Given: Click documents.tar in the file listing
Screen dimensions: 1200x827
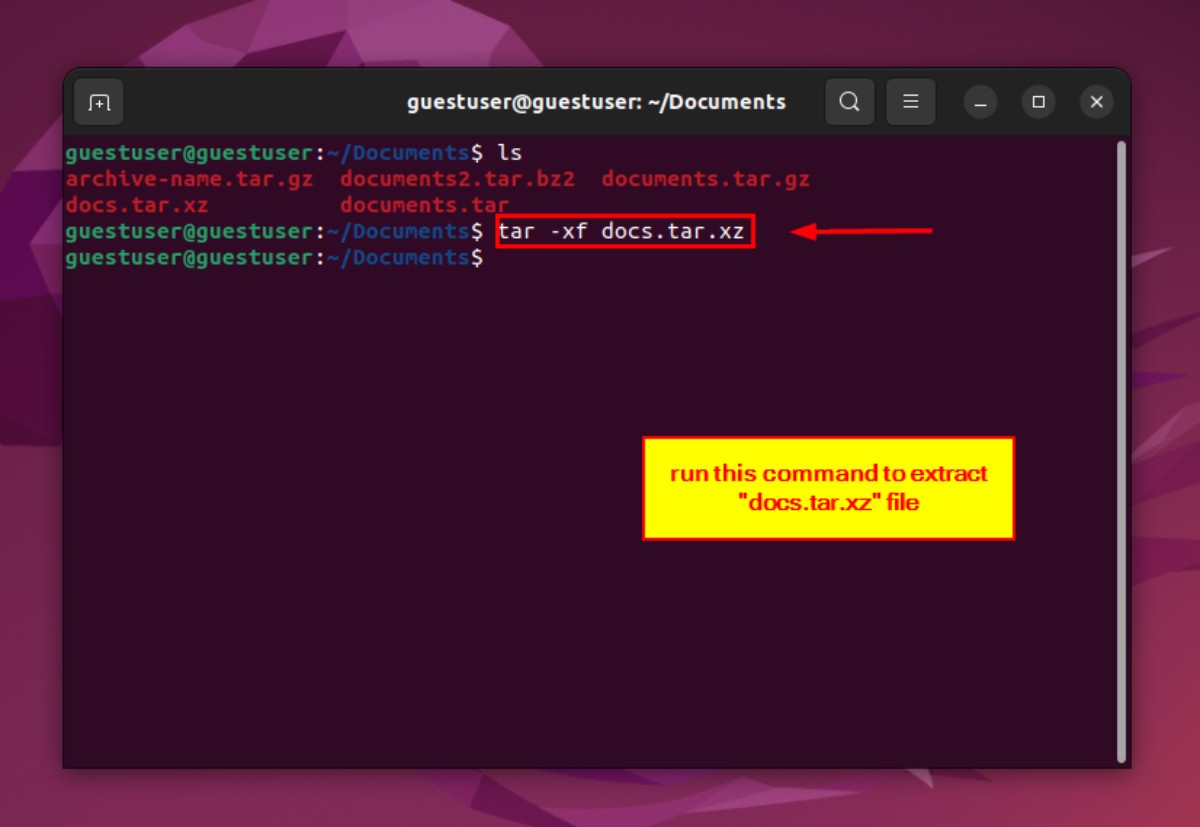Looking at the screenshot, I should [x=424, y=206].
